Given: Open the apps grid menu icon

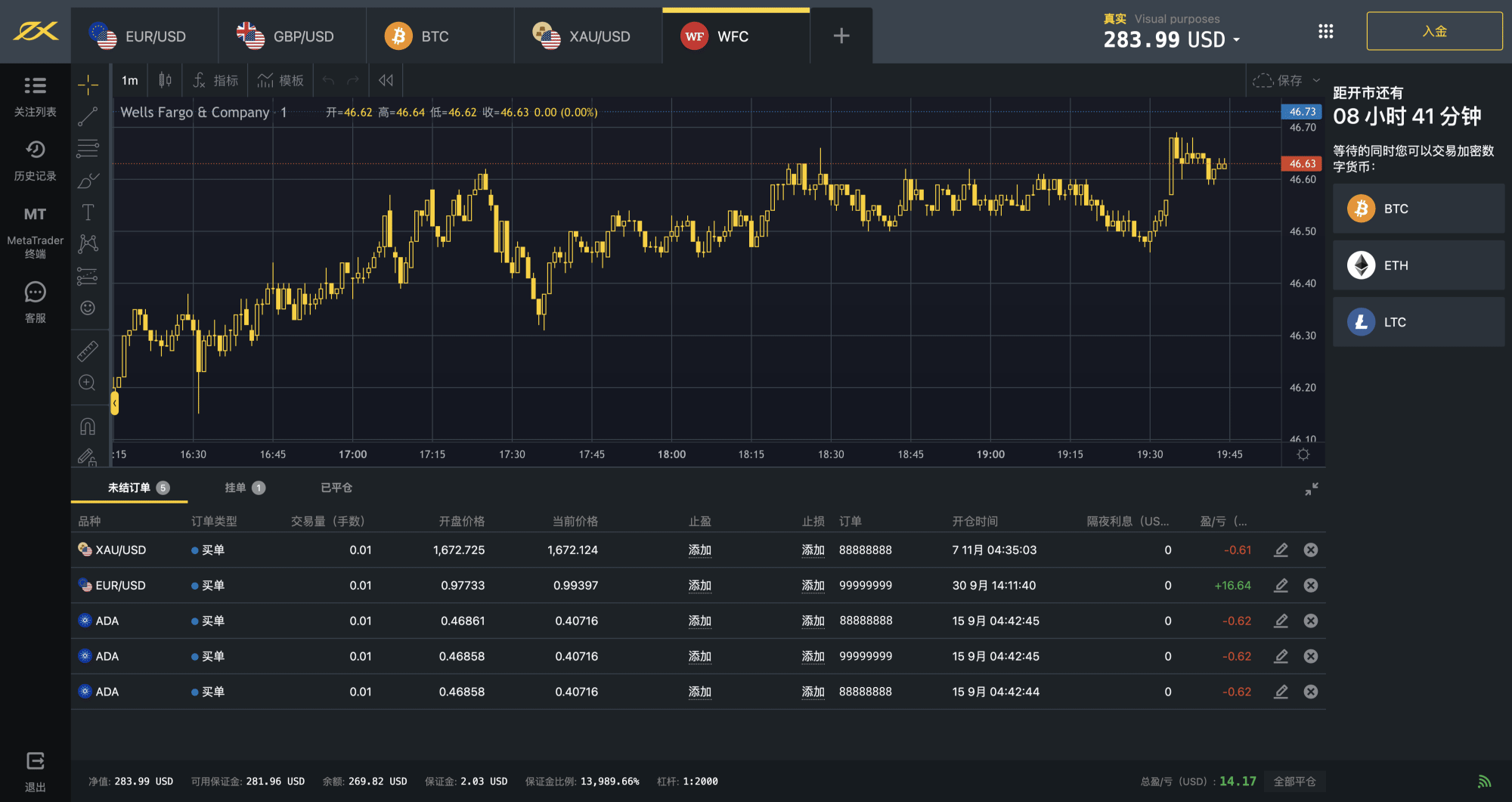Looking at the screenshot, I should (1325, 32).
